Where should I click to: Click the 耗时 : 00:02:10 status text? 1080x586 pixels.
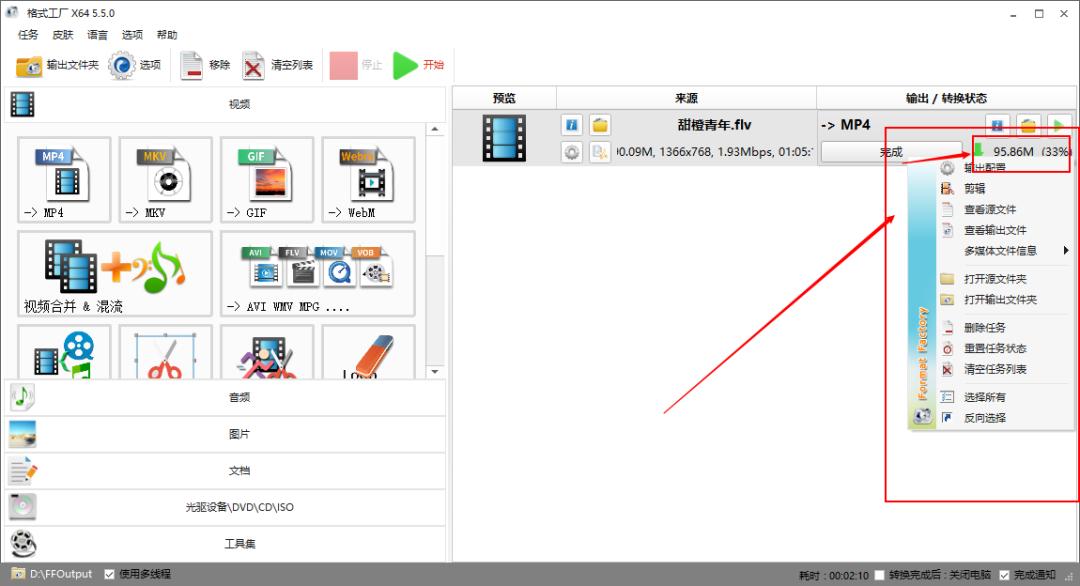pos(833,575)
